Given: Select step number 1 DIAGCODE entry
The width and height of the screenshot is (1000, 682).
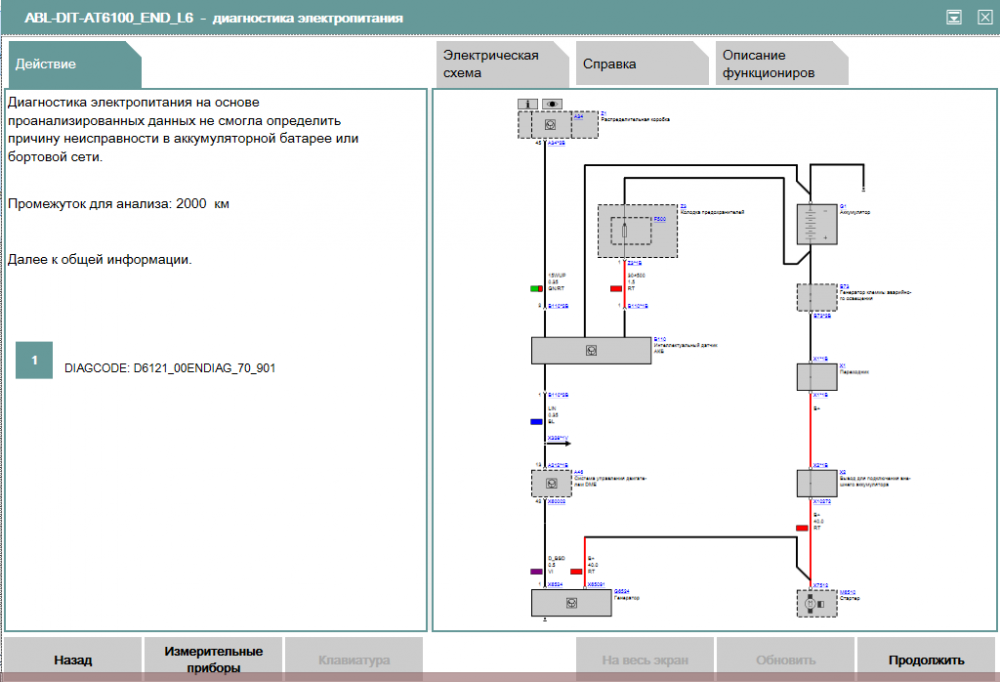Looking at the screenshot, I should tap(35, 360).
